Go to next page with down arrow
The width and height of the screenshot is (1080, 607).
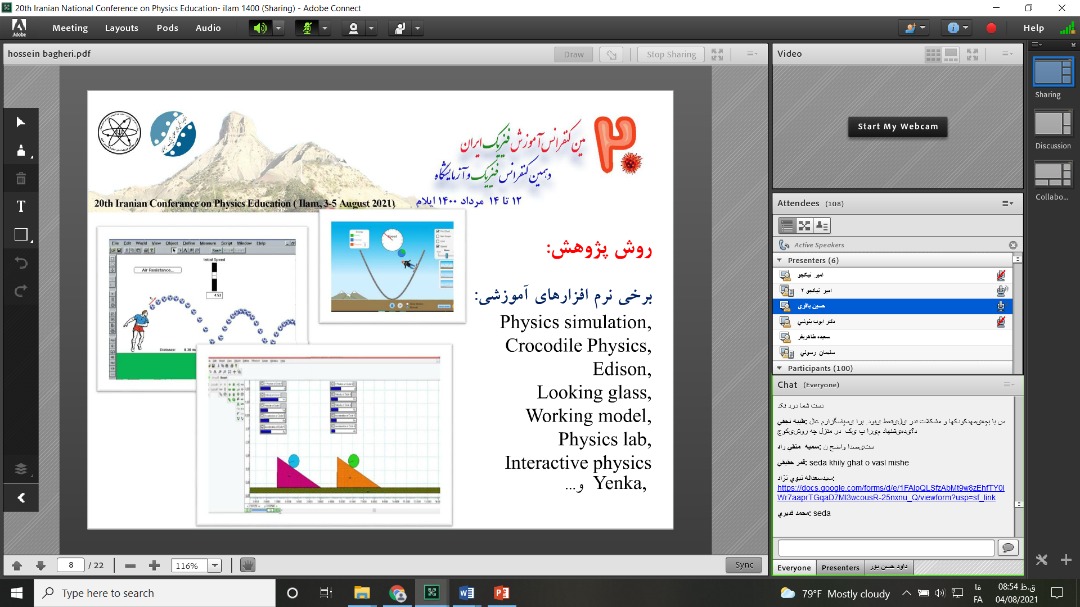(40, 566)
